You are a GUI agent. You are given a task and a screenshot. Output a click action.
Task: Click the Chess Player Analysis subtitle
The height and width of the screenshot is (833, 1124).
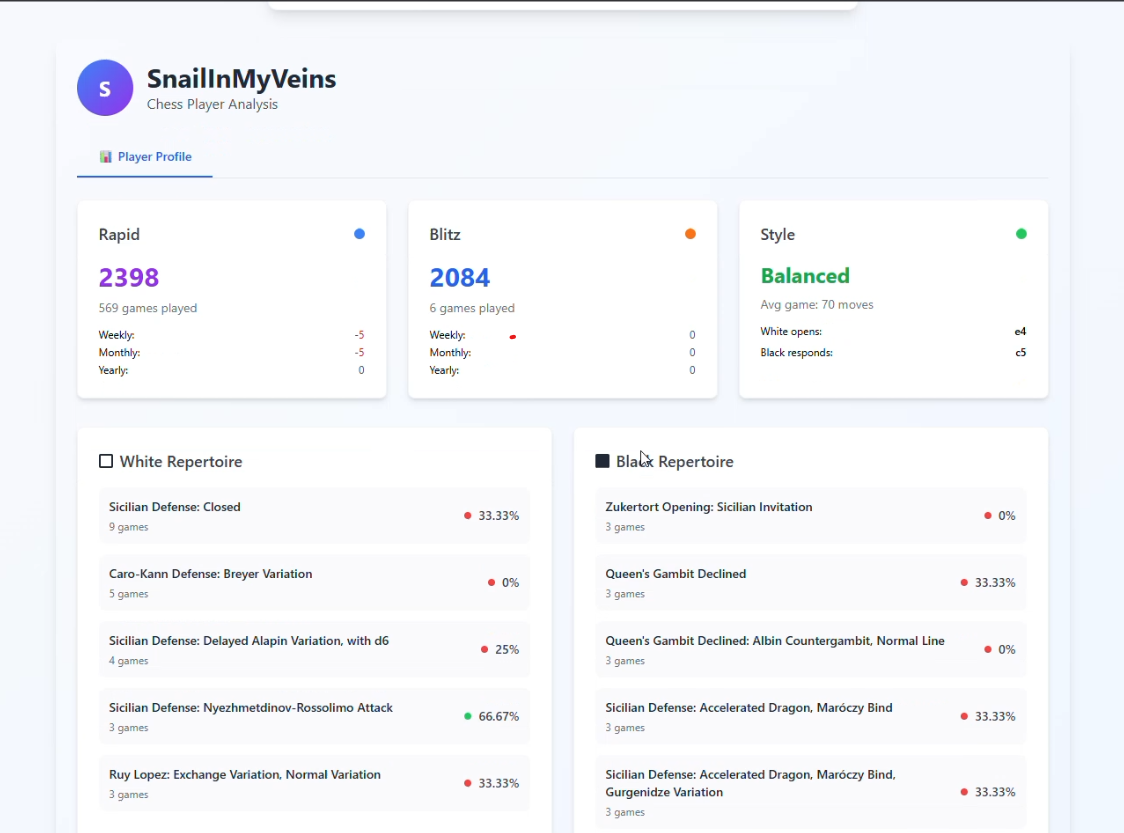(x=212, y=104)
